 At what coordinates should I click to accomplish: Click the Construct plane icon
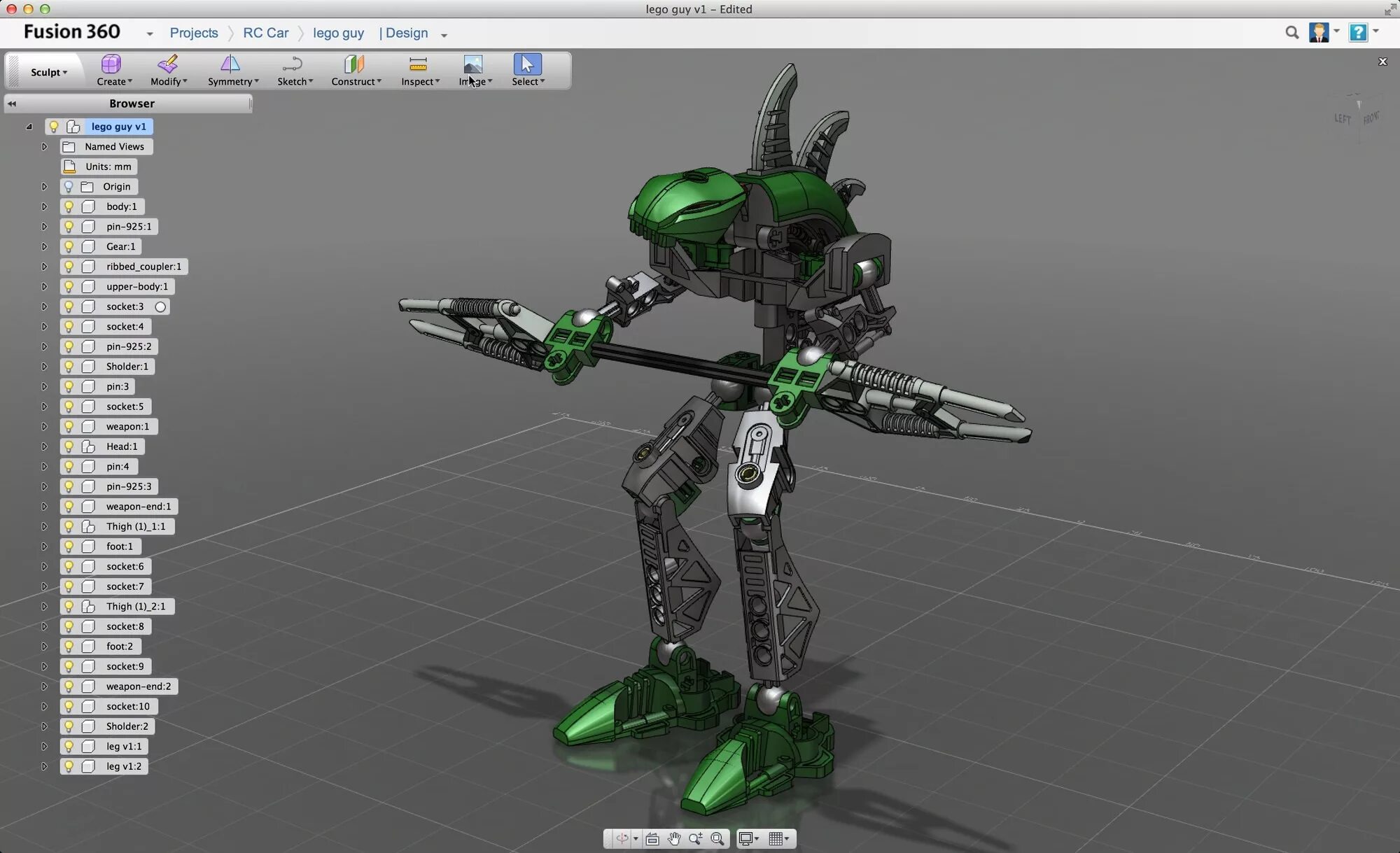point(354,64)
